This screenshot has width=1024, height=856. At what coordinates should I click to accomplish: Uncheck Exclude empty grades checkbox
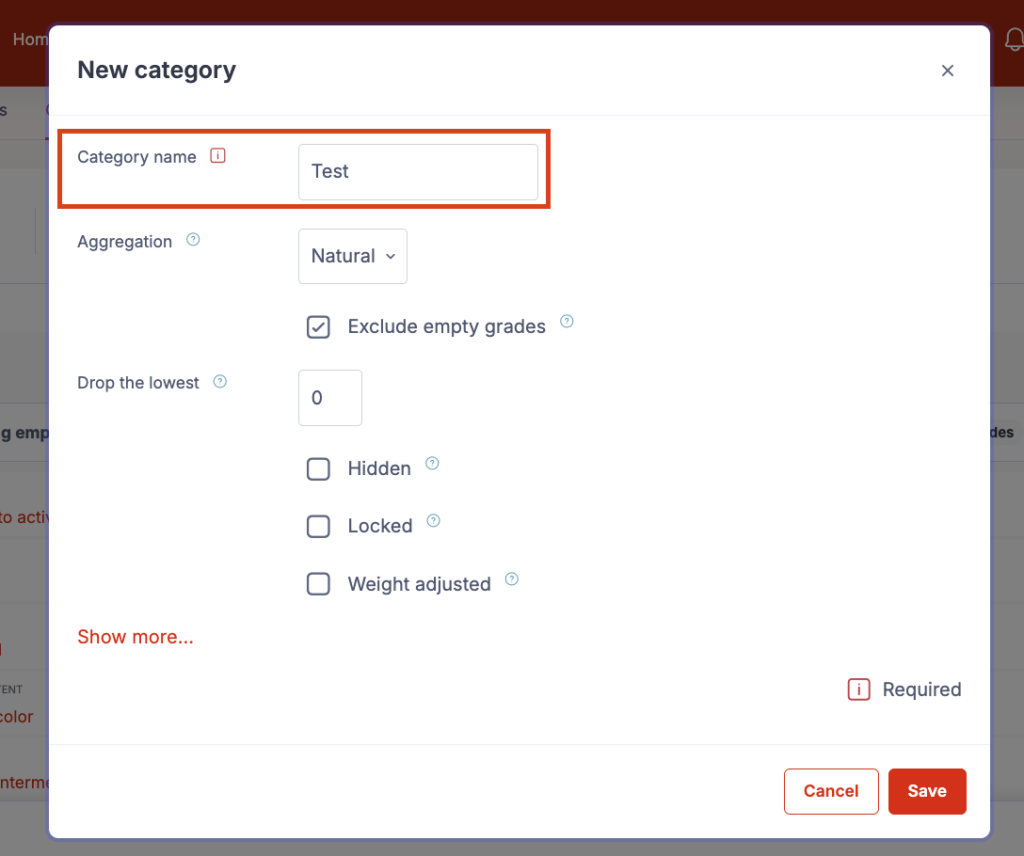click(x=318, y=326)
